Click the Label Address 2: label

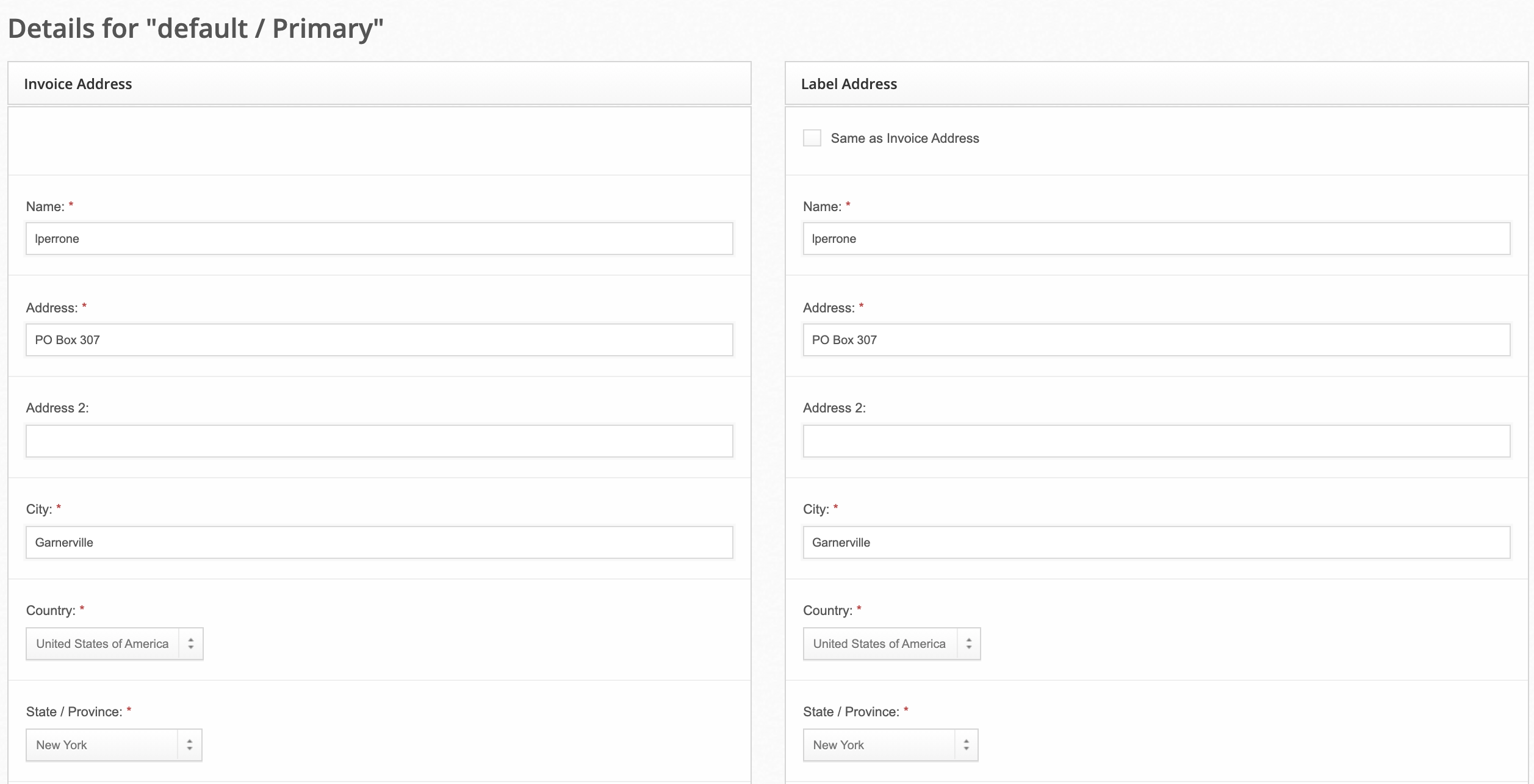click(x=834, y=408)
